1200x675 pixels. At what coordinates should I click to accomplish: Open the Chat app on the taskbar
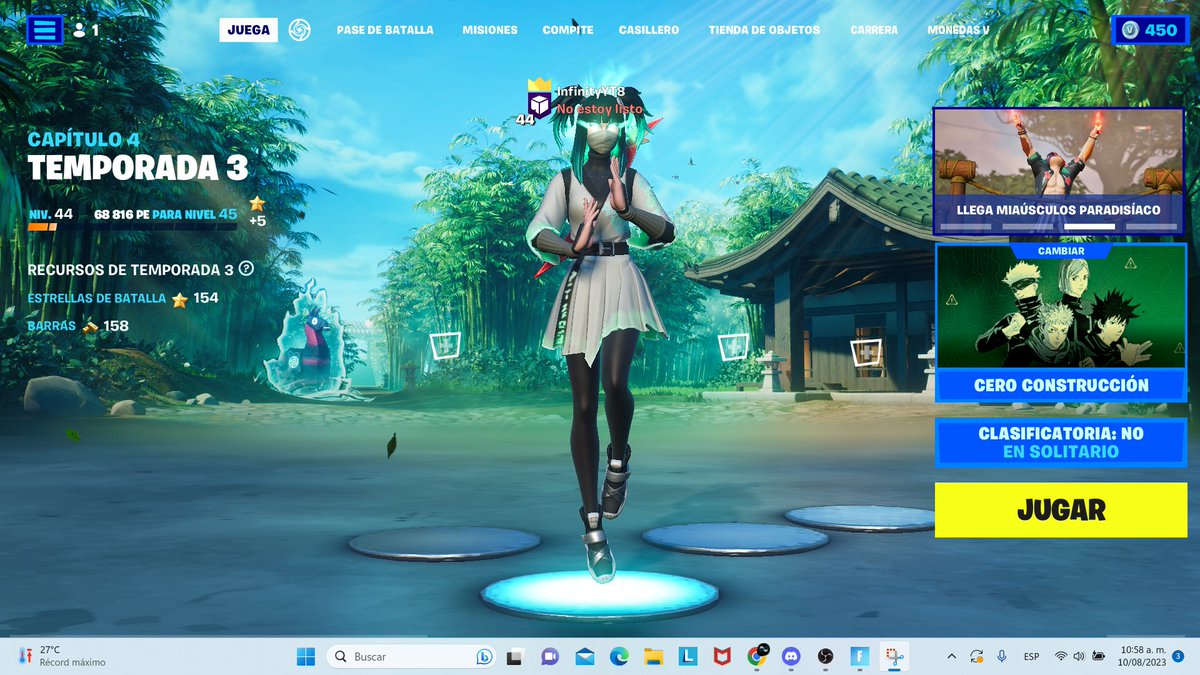(x=549, y=657)
